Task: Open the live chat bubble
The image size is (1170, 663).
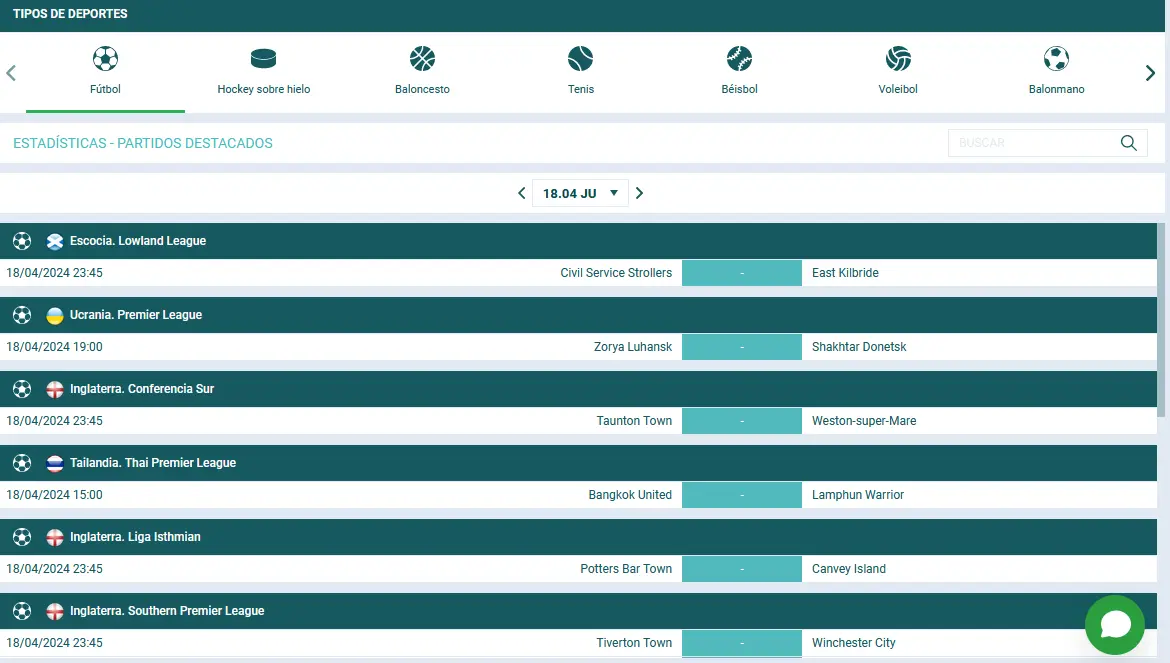Action: pyautogui.click(x=1114, y=625)
